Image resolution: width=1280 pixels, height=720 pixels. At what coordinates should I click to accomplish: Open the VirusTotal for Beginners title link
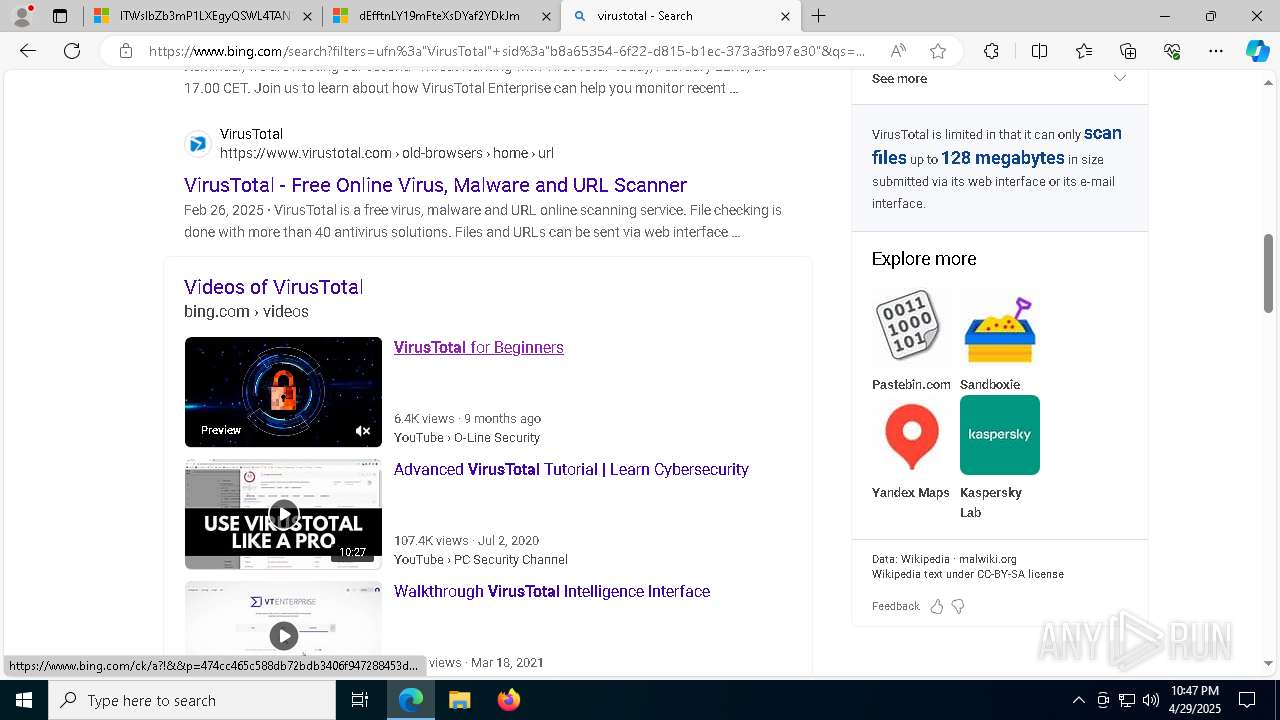point(479,347)
